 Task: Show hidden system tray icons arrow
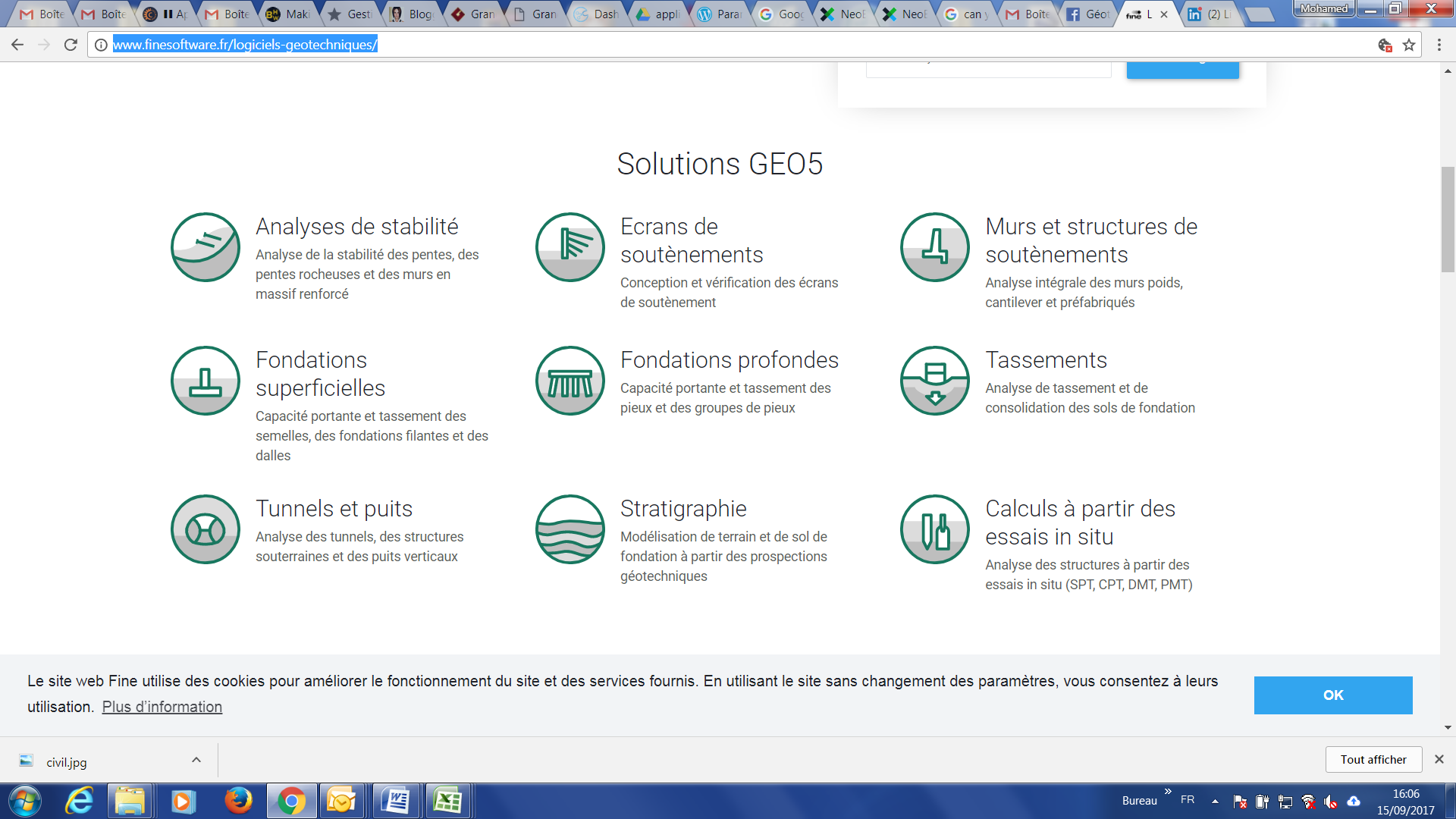[1215, 801]
